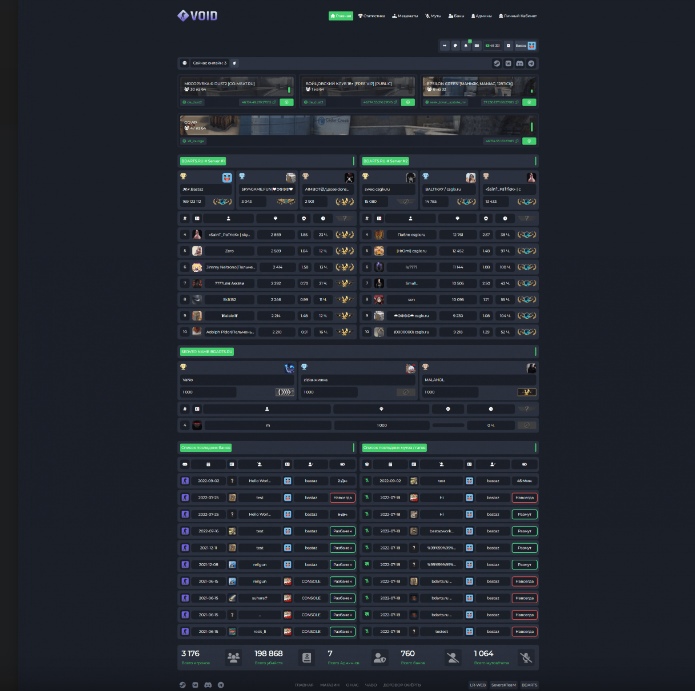This screenshot has height=691, width=695.
Task: Open the Статистика menu item
Action: coord(371,16)
